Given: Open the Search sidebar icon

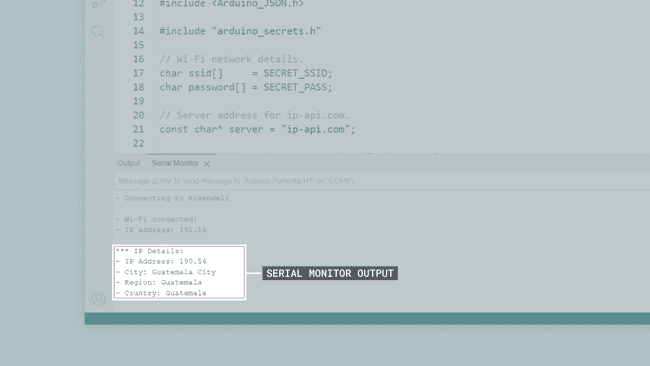Looking at the screenshot, I should (x=98, y=32).
